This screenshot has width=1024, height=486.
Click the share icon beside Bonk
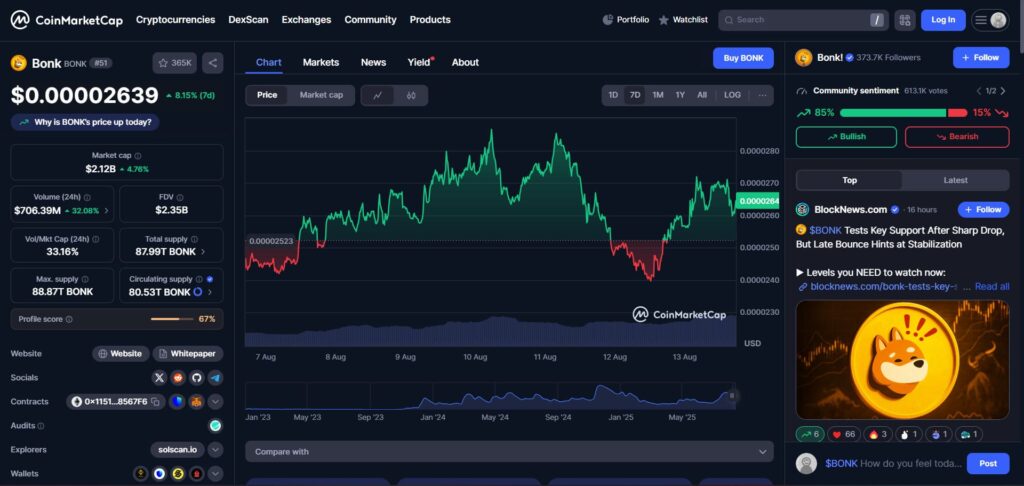tap(212, 63)
